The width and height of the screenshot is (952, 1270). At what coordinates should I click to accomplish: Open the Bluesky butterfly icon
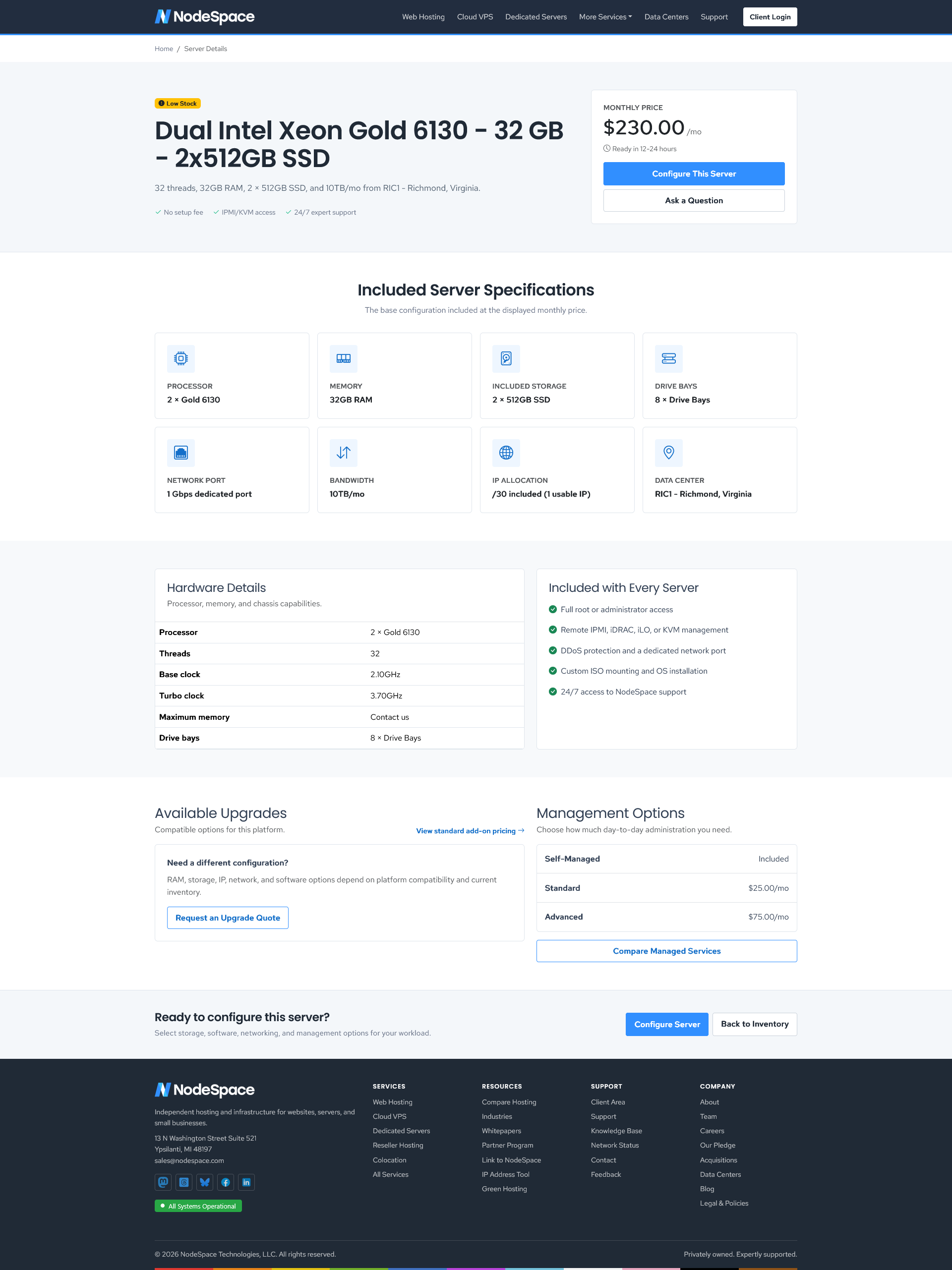205,1182
